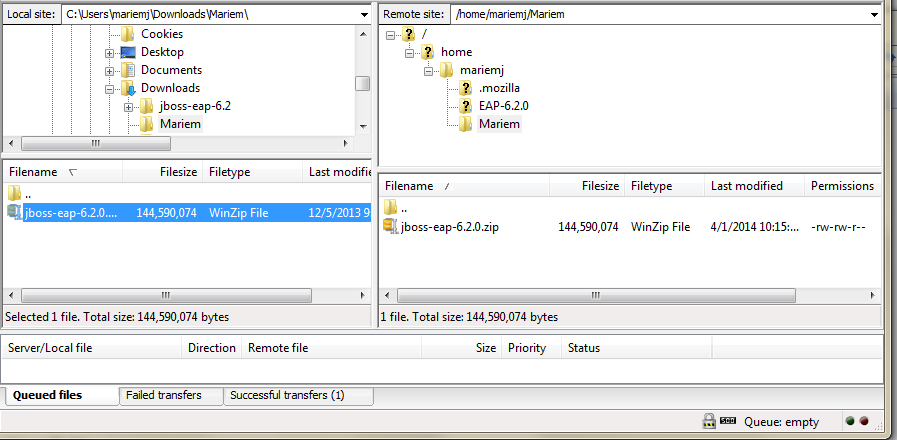Expand the jboss-eap-6.2 local folder
Screen dimensions: 897x440
128,107
